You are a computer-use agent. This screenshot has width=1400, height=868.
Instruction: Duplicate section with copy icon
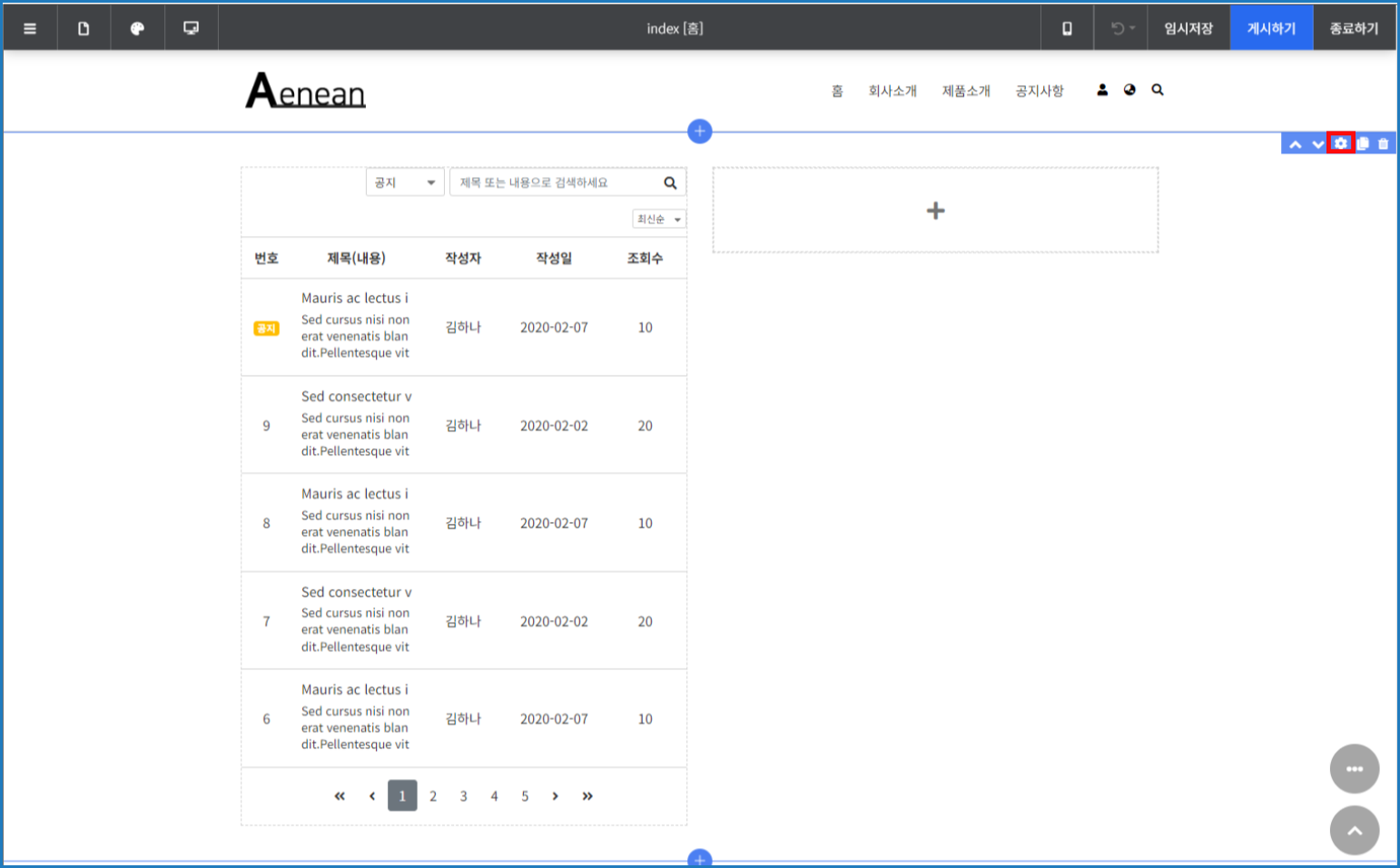pyautogui.click(x=1363, y=143)
